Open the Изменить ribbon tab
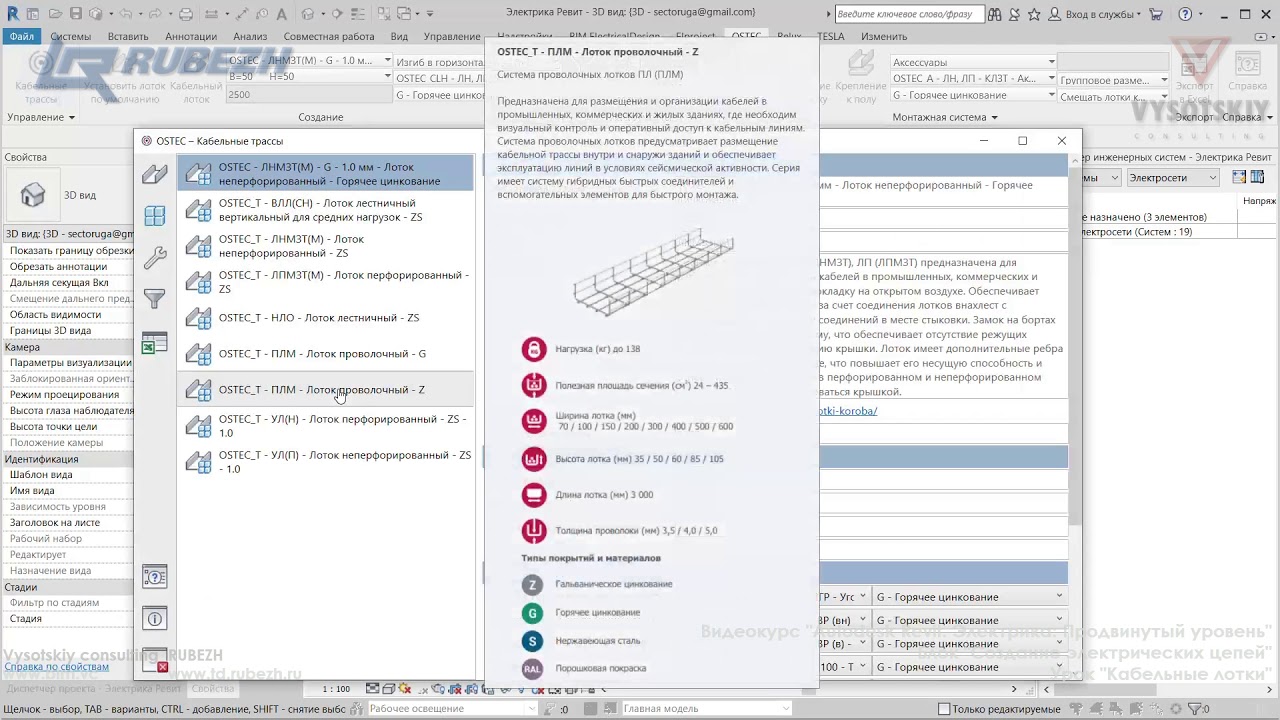Viewport: 1280px width, 720px height. point(884,36)
